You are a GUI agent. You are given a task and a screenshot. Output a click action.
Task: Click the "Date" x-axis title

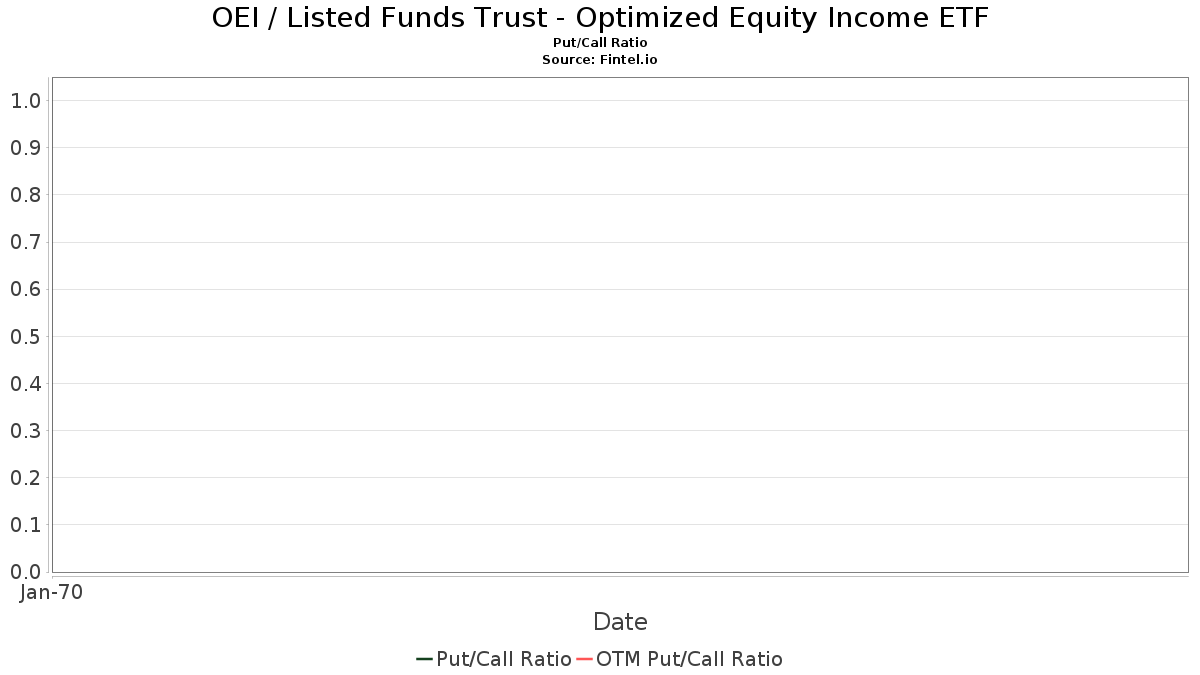pos(620,622)
